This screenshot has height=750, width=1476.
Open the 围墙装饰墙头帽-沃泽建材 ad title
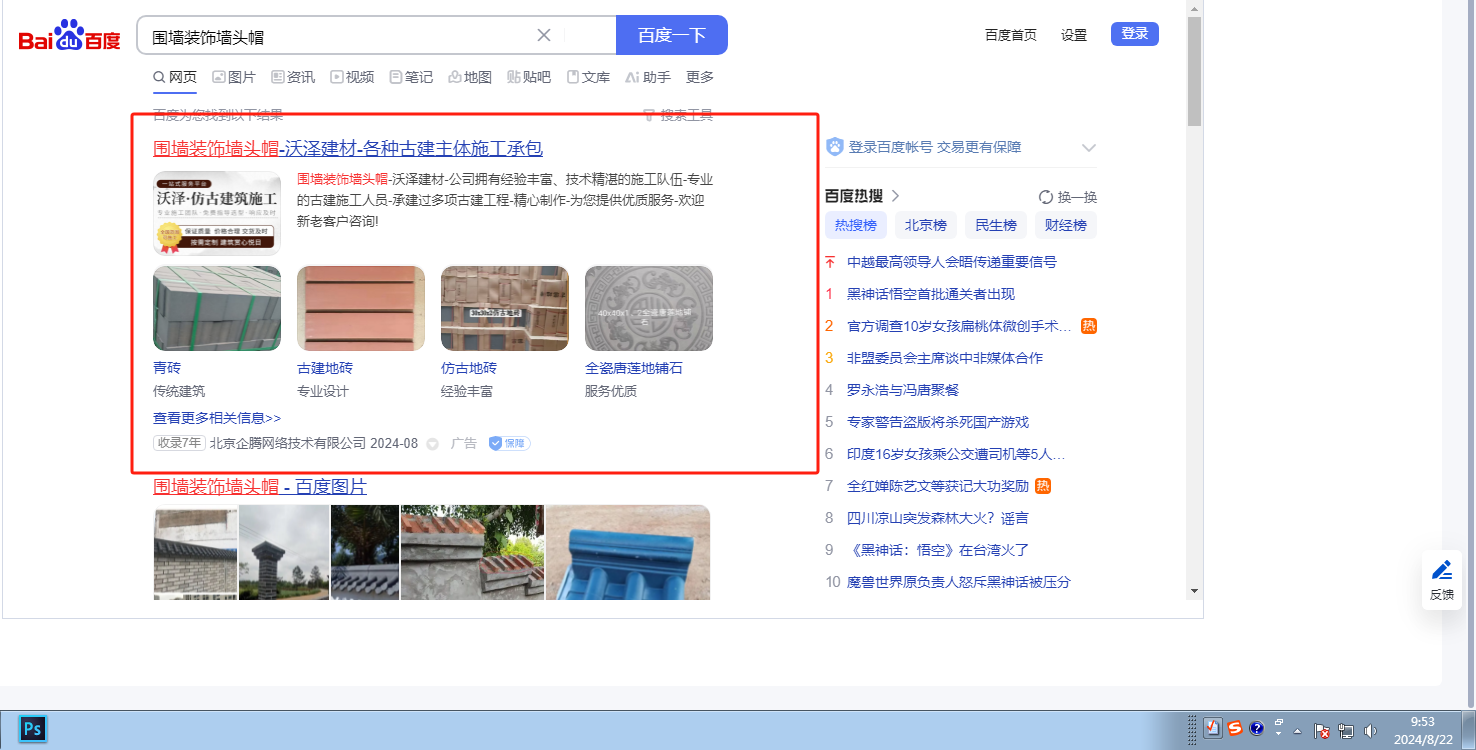(348, 149)
